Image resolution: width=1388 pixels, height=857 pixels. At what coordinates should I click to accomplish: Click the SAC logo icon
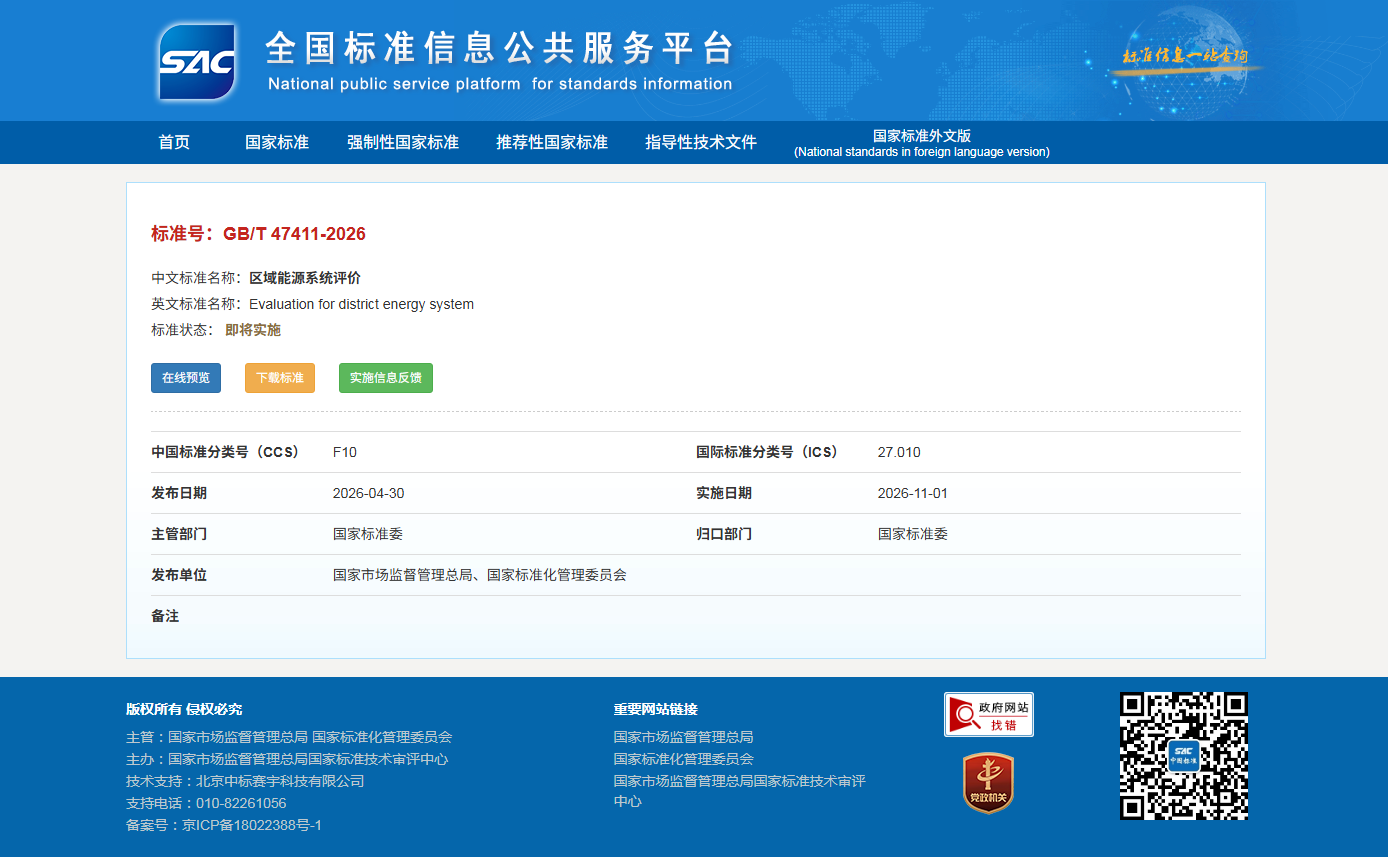pos(197,62)
